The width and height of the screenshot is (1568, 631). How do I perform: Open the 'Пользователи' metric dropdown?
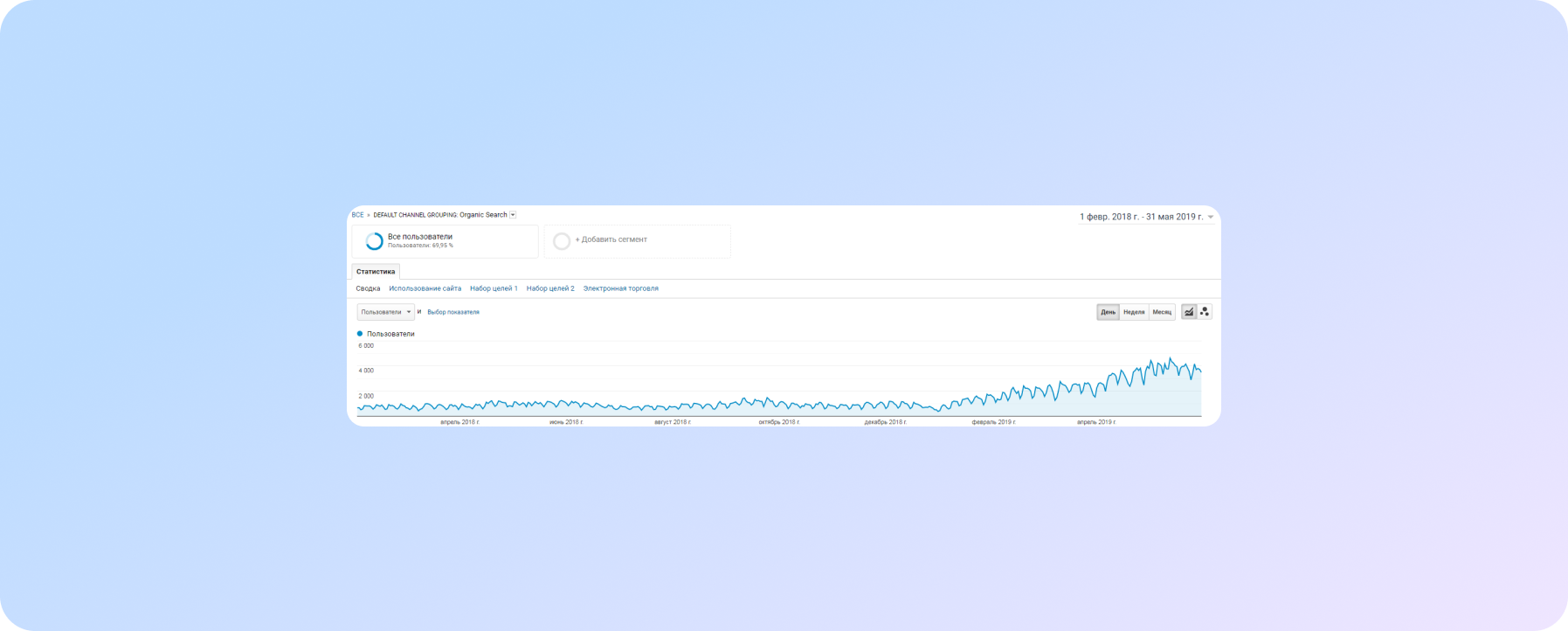pyautogui.click(x=386, y=312)
